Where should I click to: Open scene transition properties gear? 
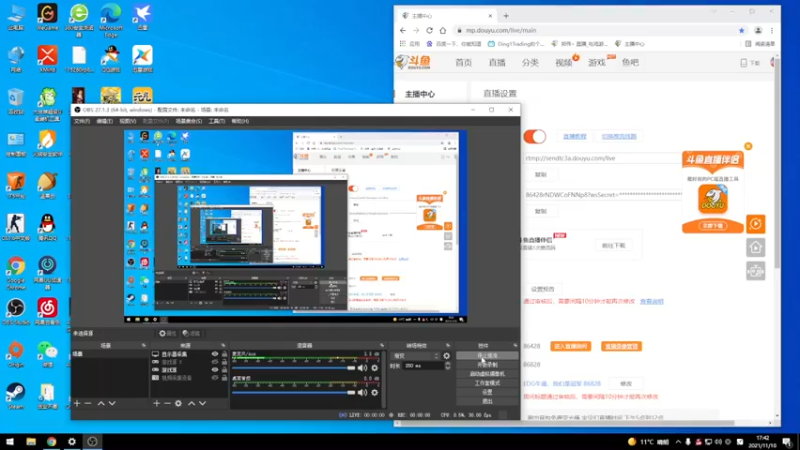447,356
